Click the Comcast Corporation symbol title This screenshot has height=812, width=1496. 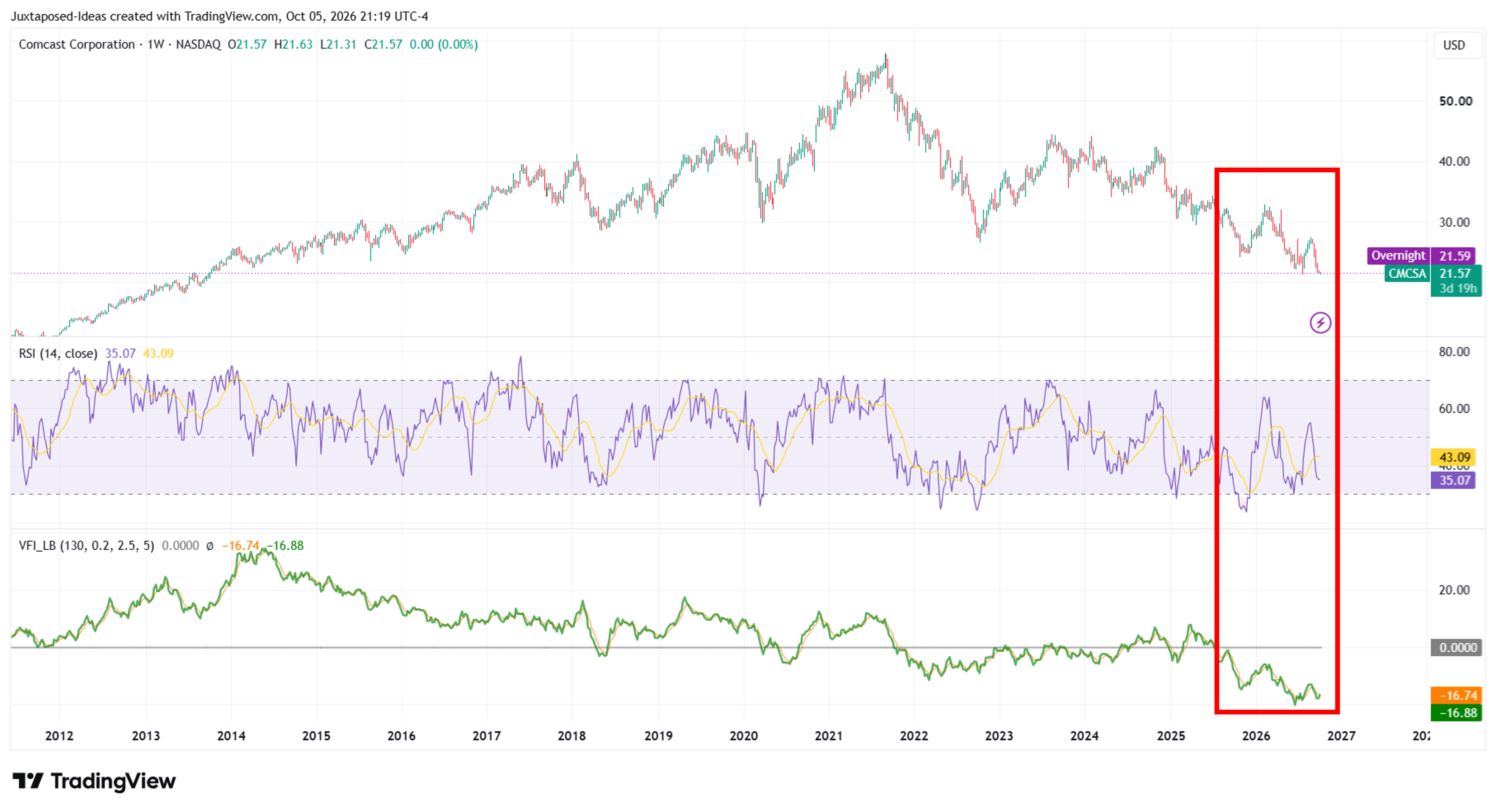(76, 45)
